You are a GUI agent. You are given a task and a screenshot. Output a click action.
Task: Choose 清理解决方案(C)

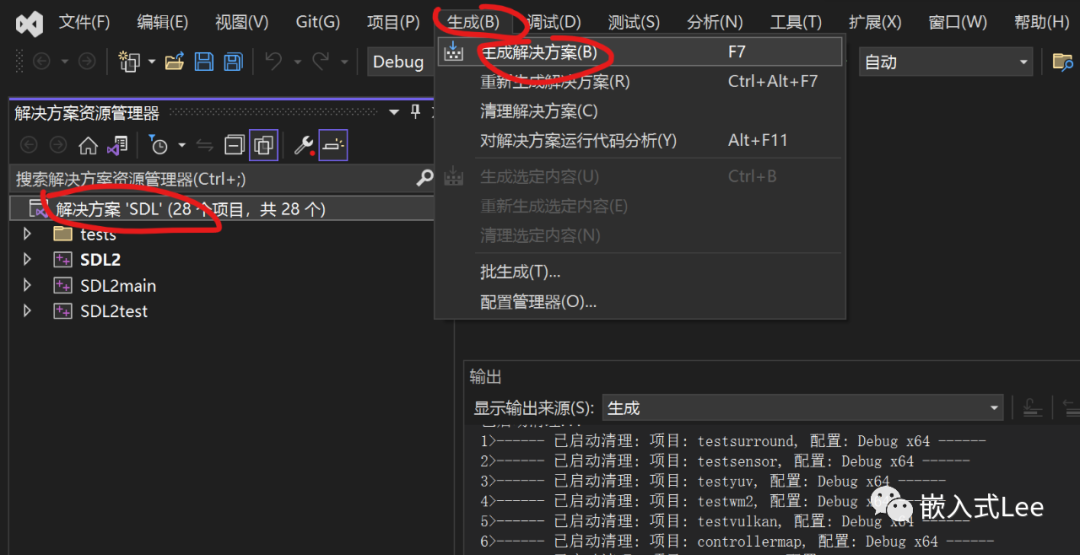(x=640, y=111)
